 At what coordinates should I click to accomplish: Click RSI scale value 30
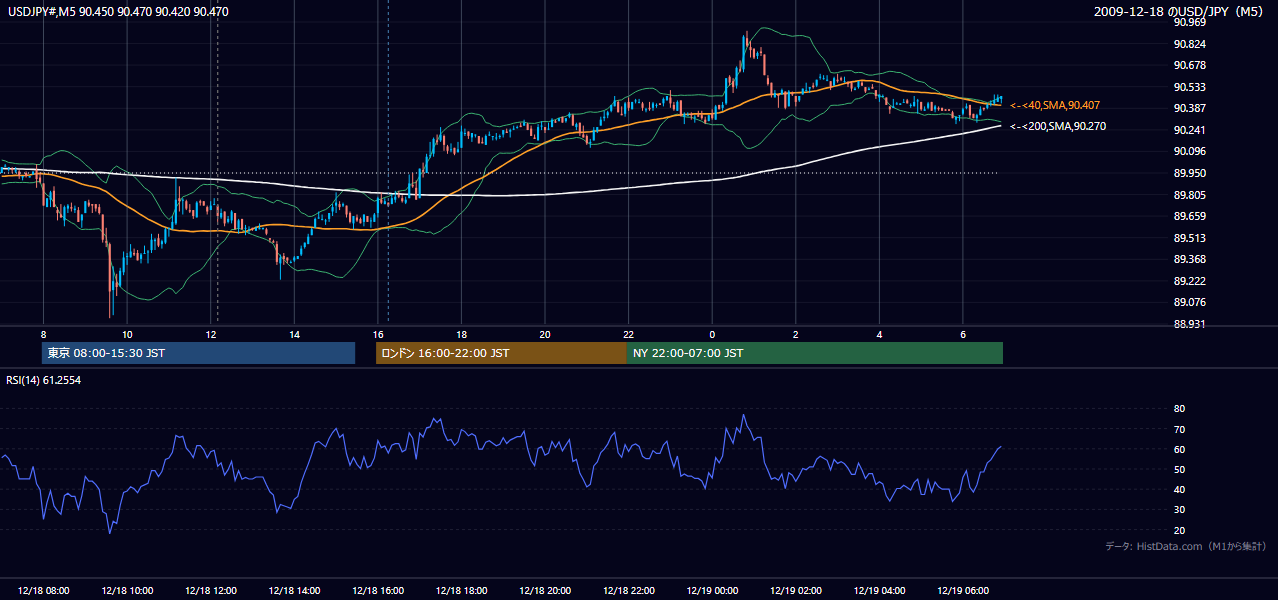(x=1179, y=510)
